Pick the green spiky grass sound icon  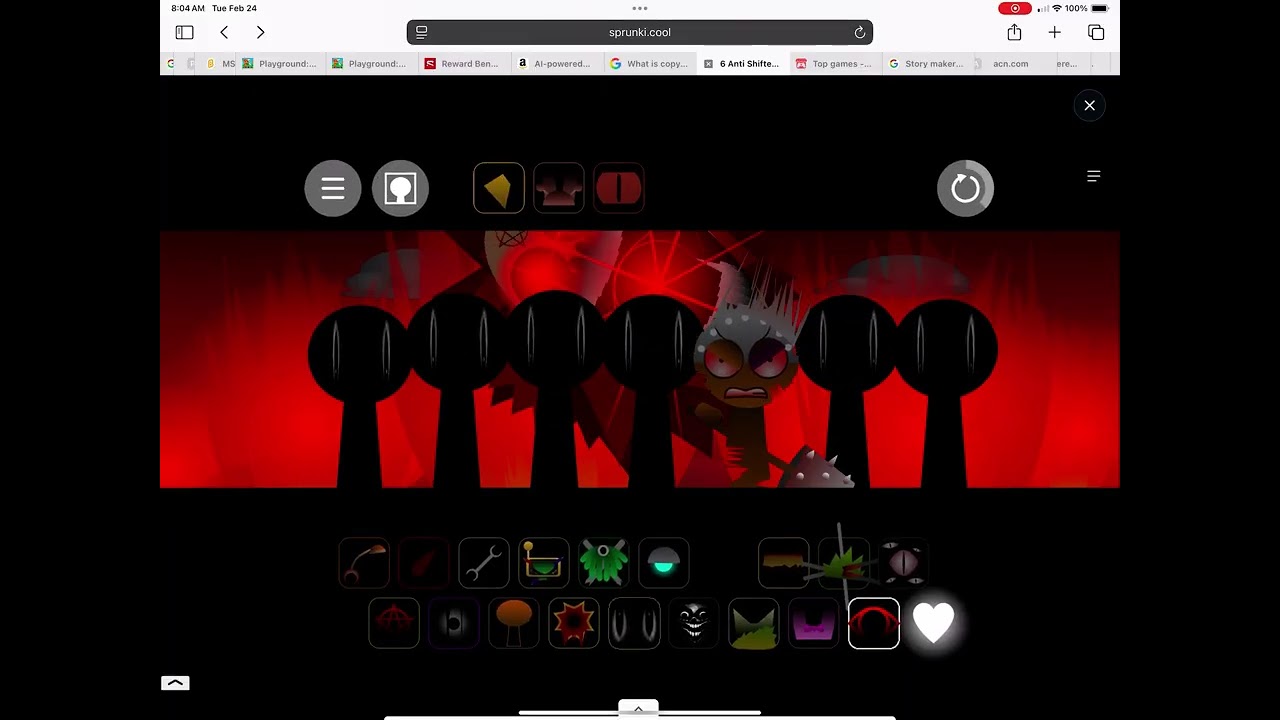point(844,562)
